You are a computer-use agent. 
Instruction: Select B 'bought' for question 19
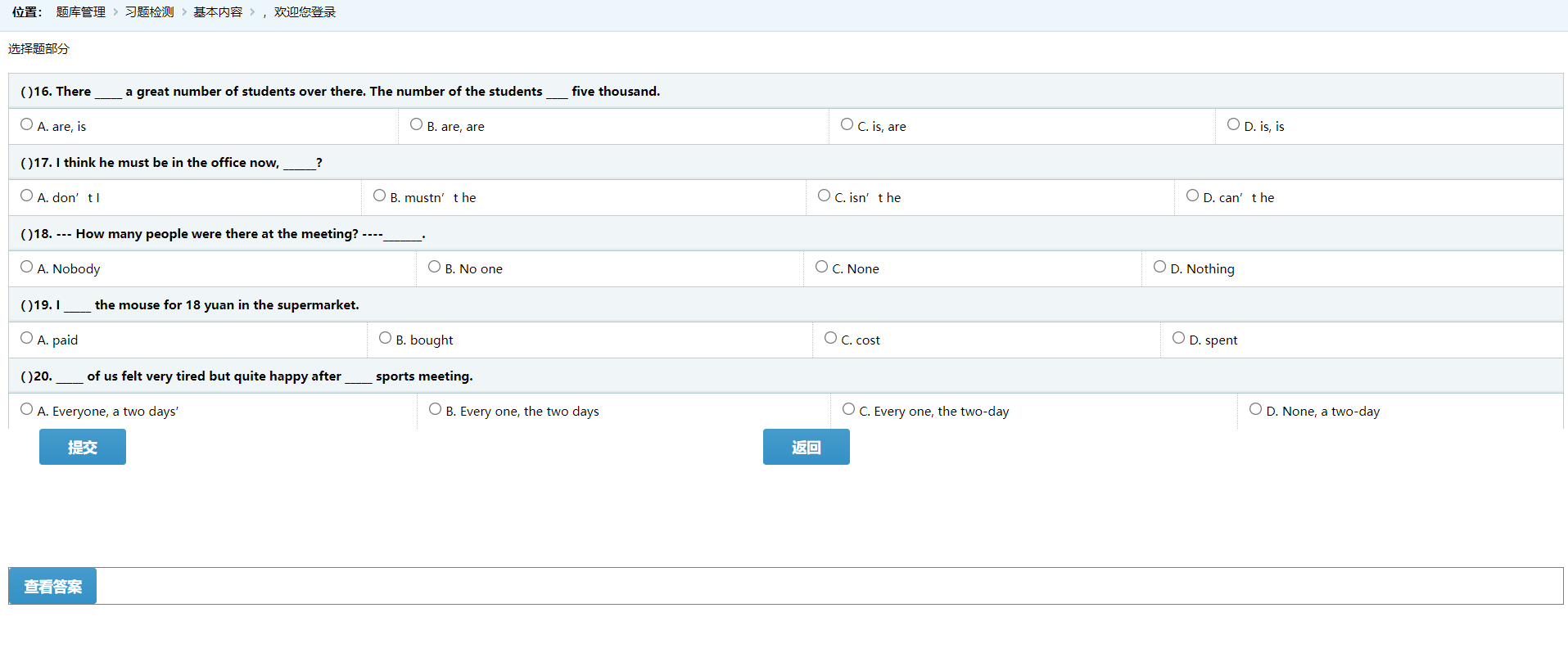point(386,338)
